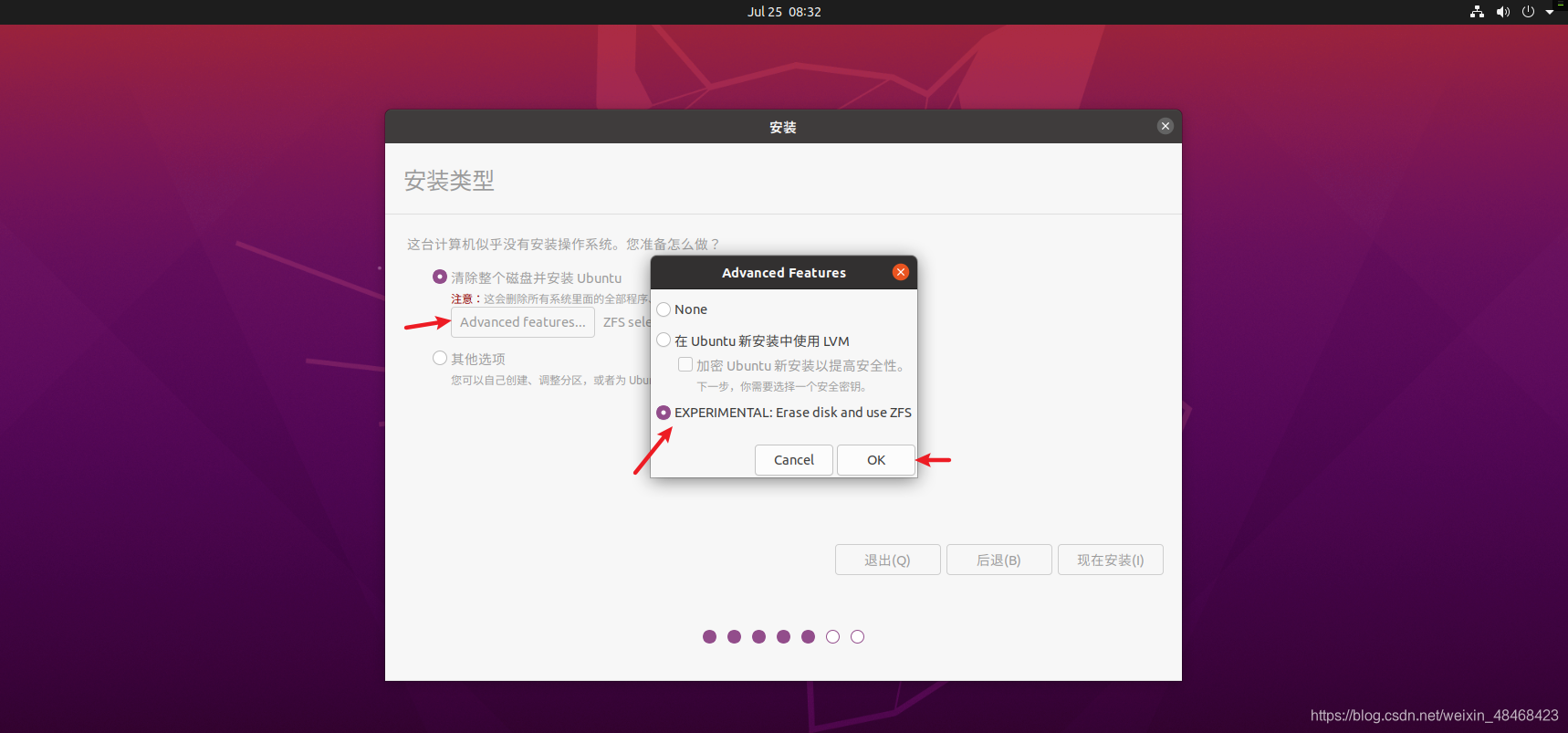This screenshot has width=1568, height=733.
Task: Click the Advanced Features dialog title
Action: (x=784, y=273)
